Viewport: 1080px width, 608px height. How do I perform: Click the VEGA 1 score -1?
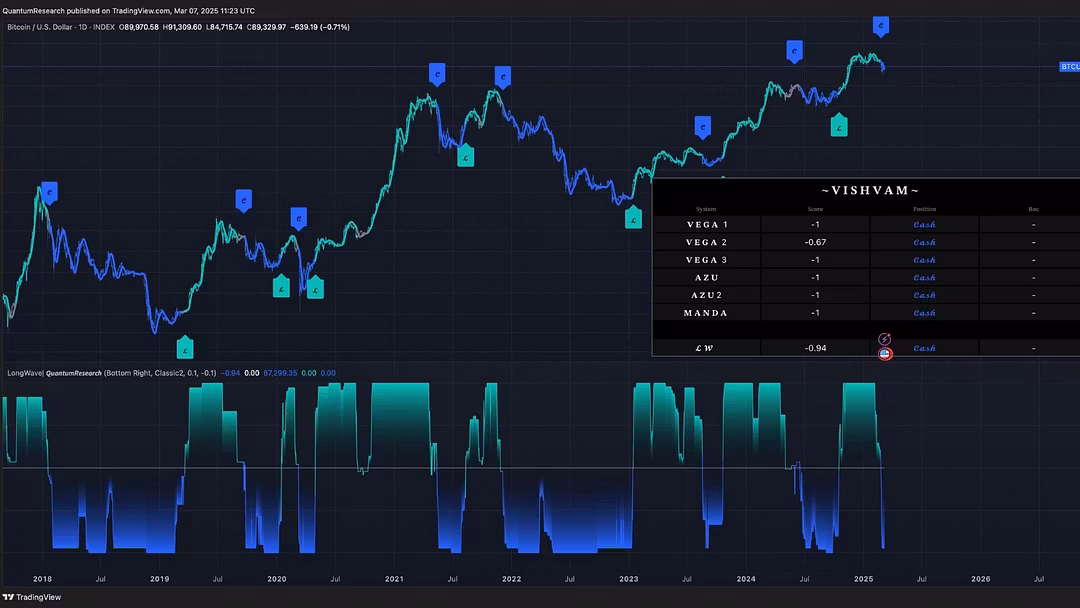(x=816, y=224)
